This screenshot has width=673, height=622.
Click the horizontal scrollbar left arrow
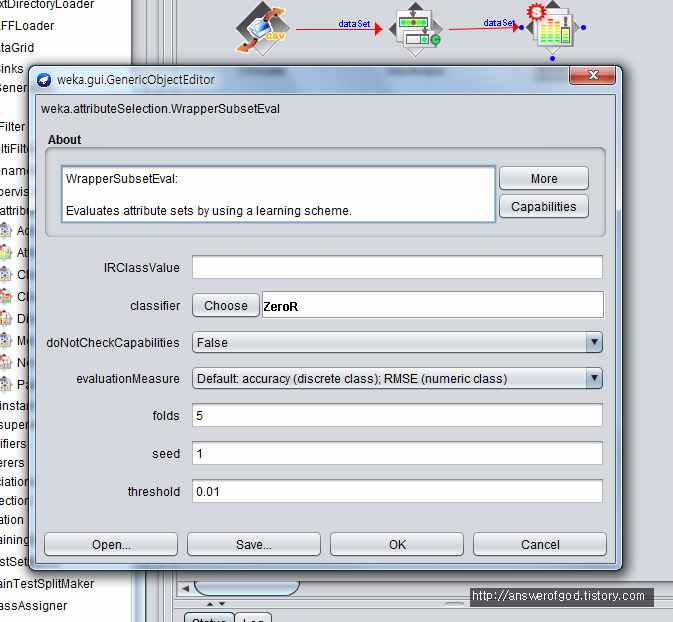pos(185,589)
